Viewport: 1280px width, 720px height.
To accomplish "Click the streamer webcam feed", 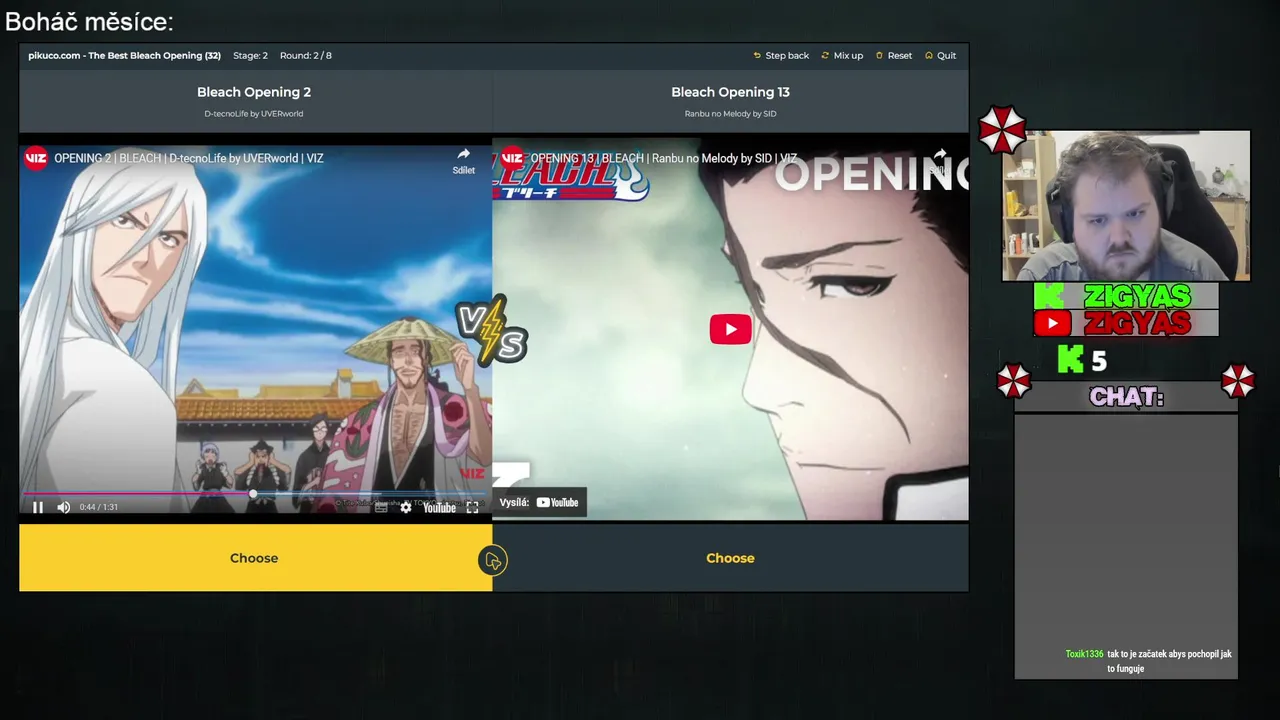I will click(1126, 206).
